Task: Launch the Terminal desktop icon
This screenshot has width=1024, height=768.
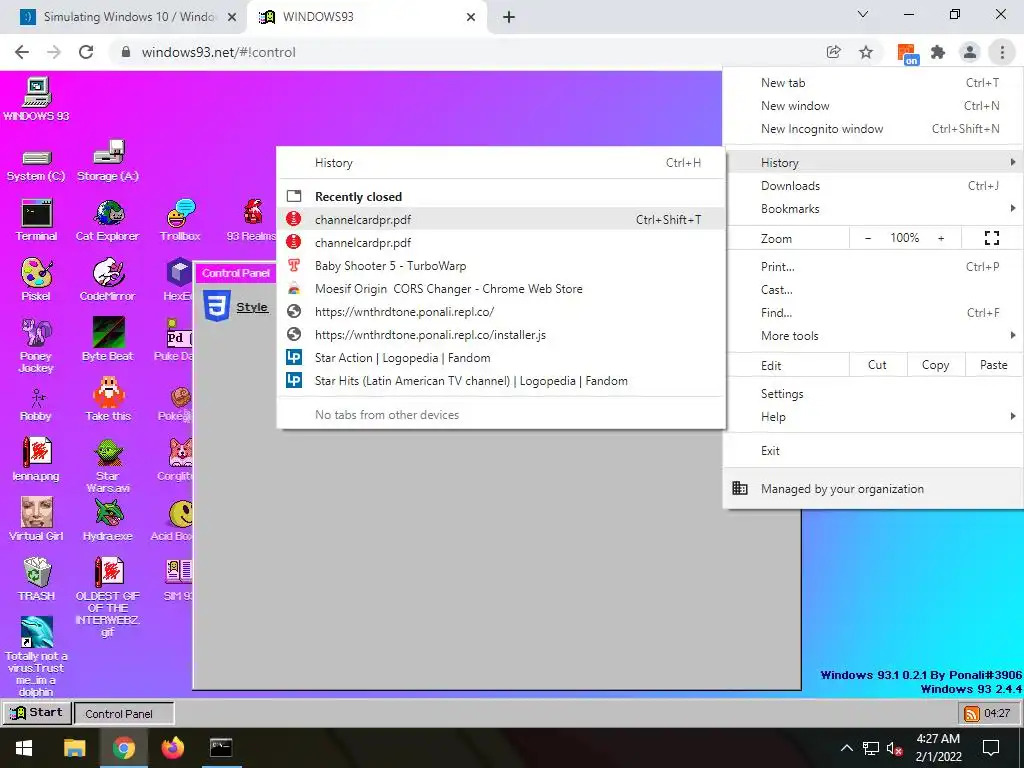Action: point(36,221)
